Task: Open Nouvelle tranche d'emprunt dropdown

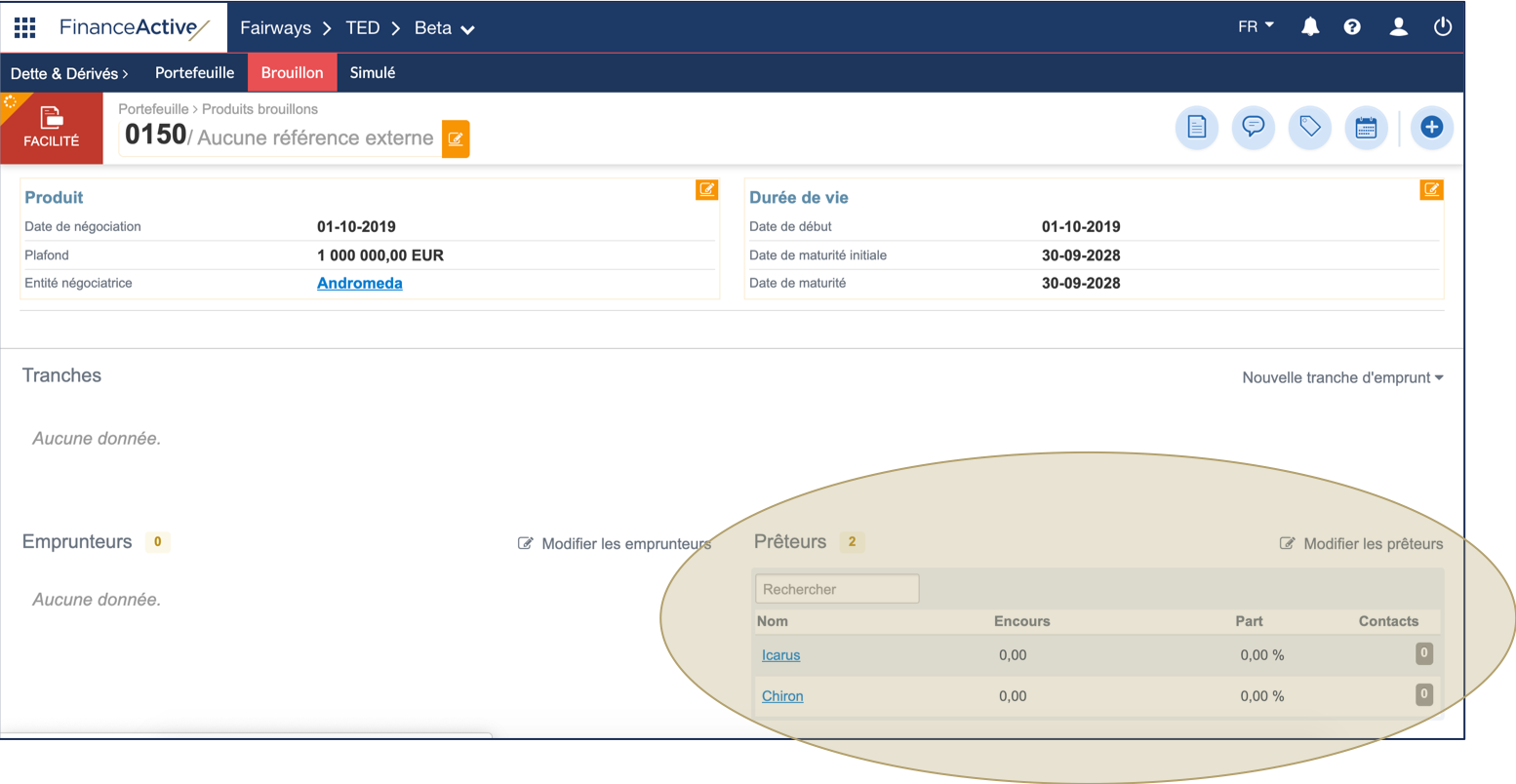Action: pyautogui.click(x=1341, y=377)
